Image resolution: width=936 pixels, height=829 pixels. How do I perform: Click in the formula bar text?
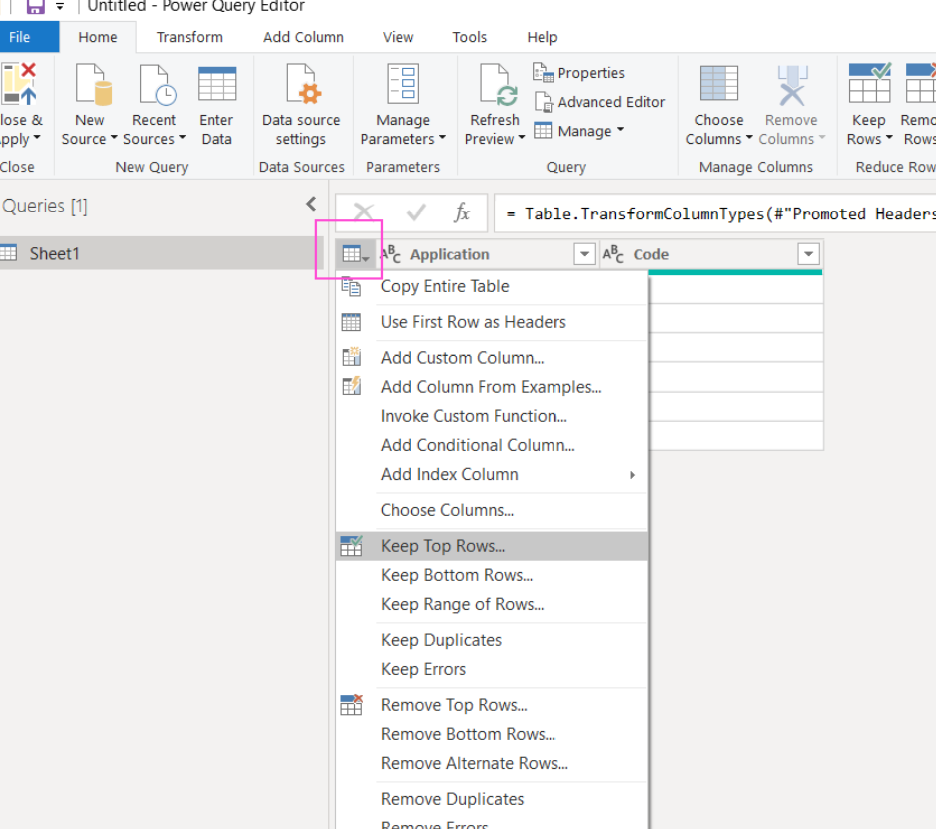point(715,213)
